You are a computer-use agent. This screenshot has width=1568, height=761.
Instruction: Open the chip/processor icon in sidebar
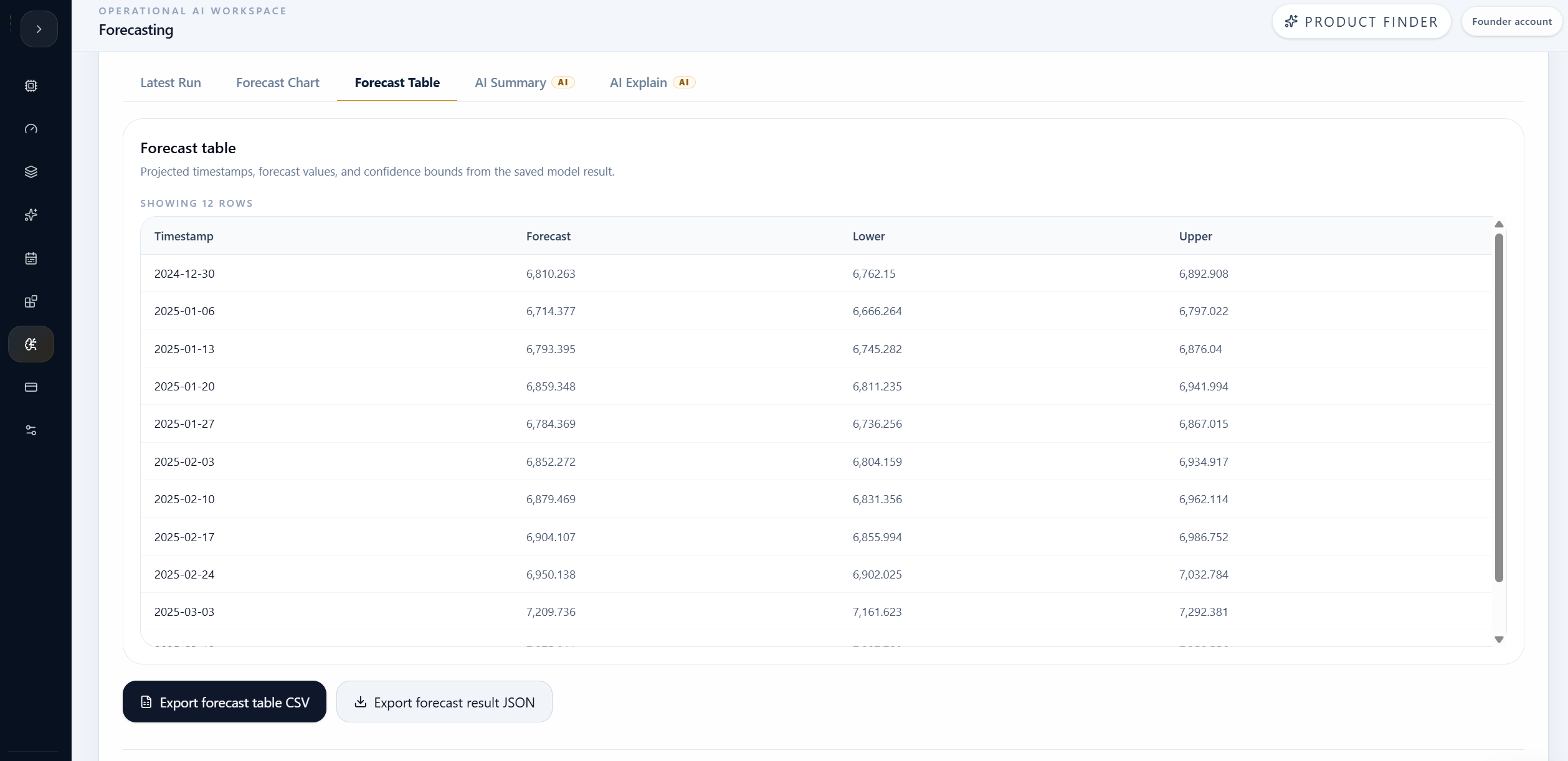click(x=31, y=86)
